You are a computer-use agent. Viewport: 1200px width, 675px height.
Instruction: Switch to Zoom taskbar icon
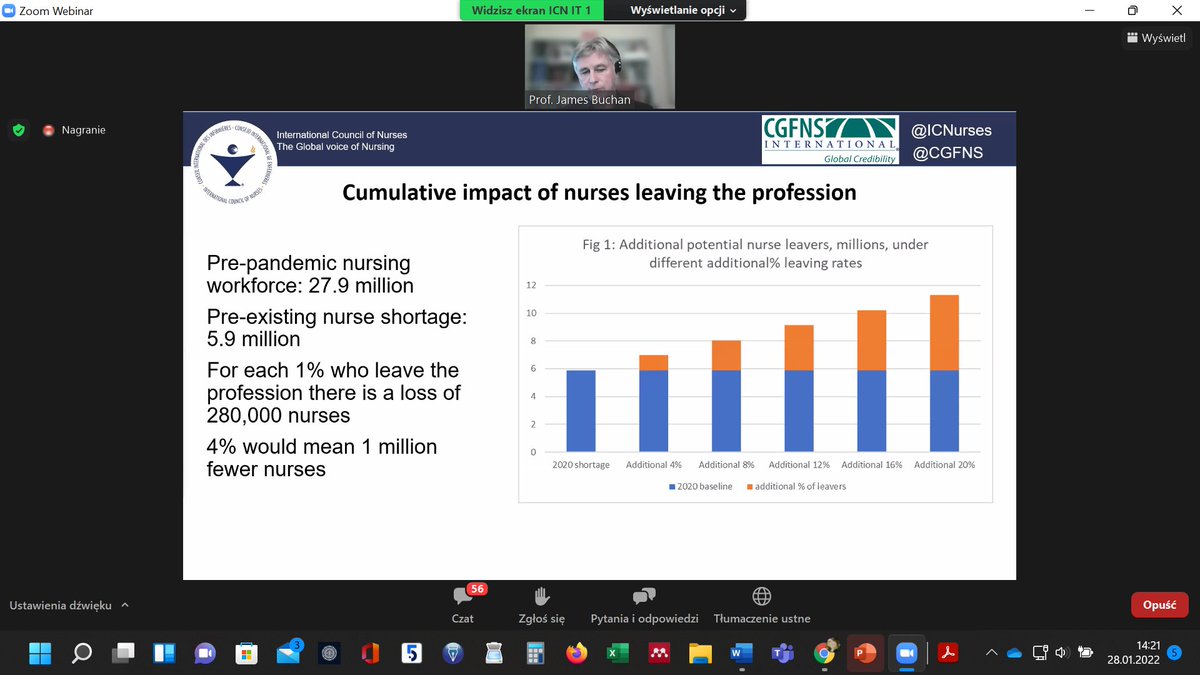pos(906,653)
